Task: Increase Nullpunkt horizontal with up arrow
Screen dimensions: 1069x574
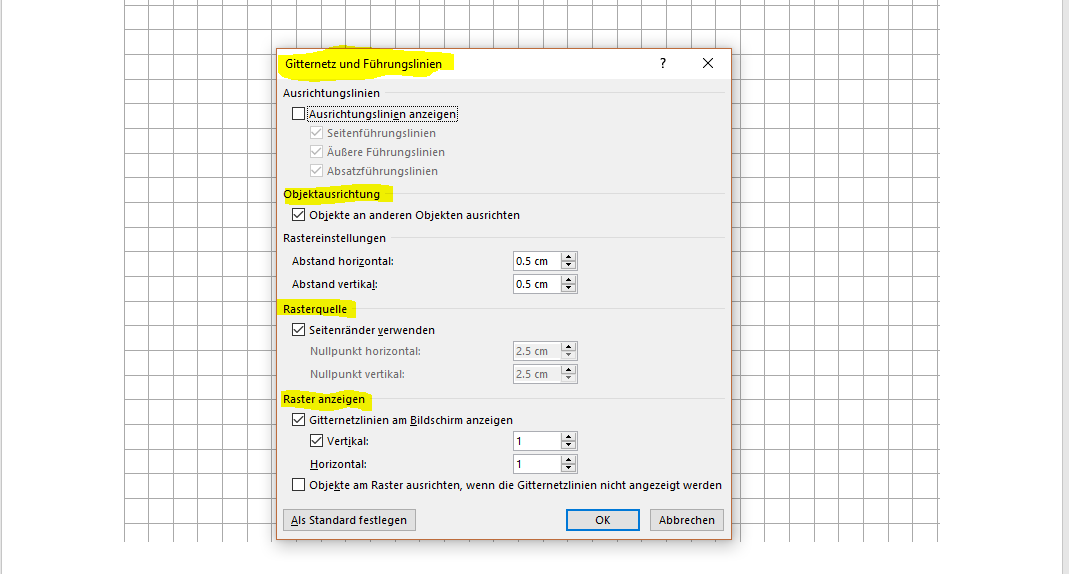Action: click(x=569, y=346)
